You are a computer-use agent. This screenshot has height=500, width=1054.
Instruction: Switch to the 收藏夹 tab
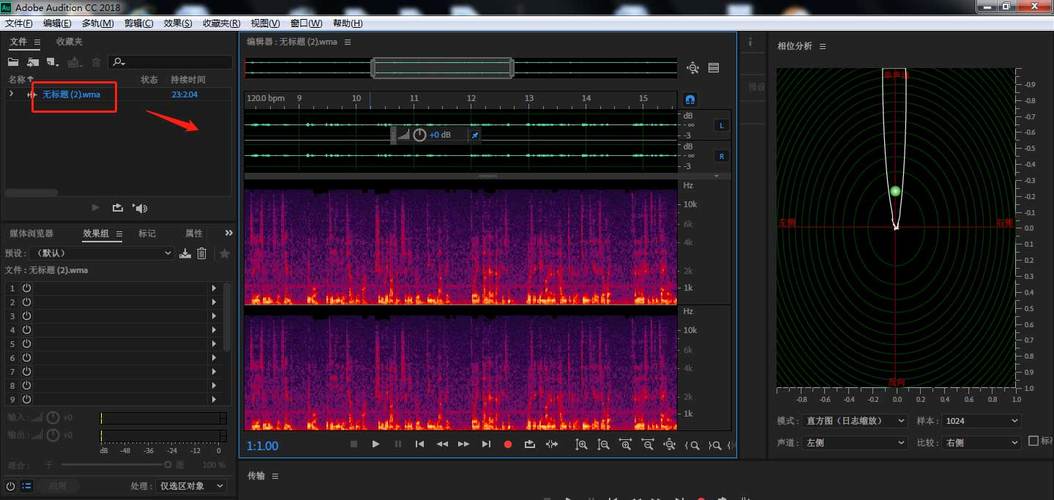(x=69, y=42)
